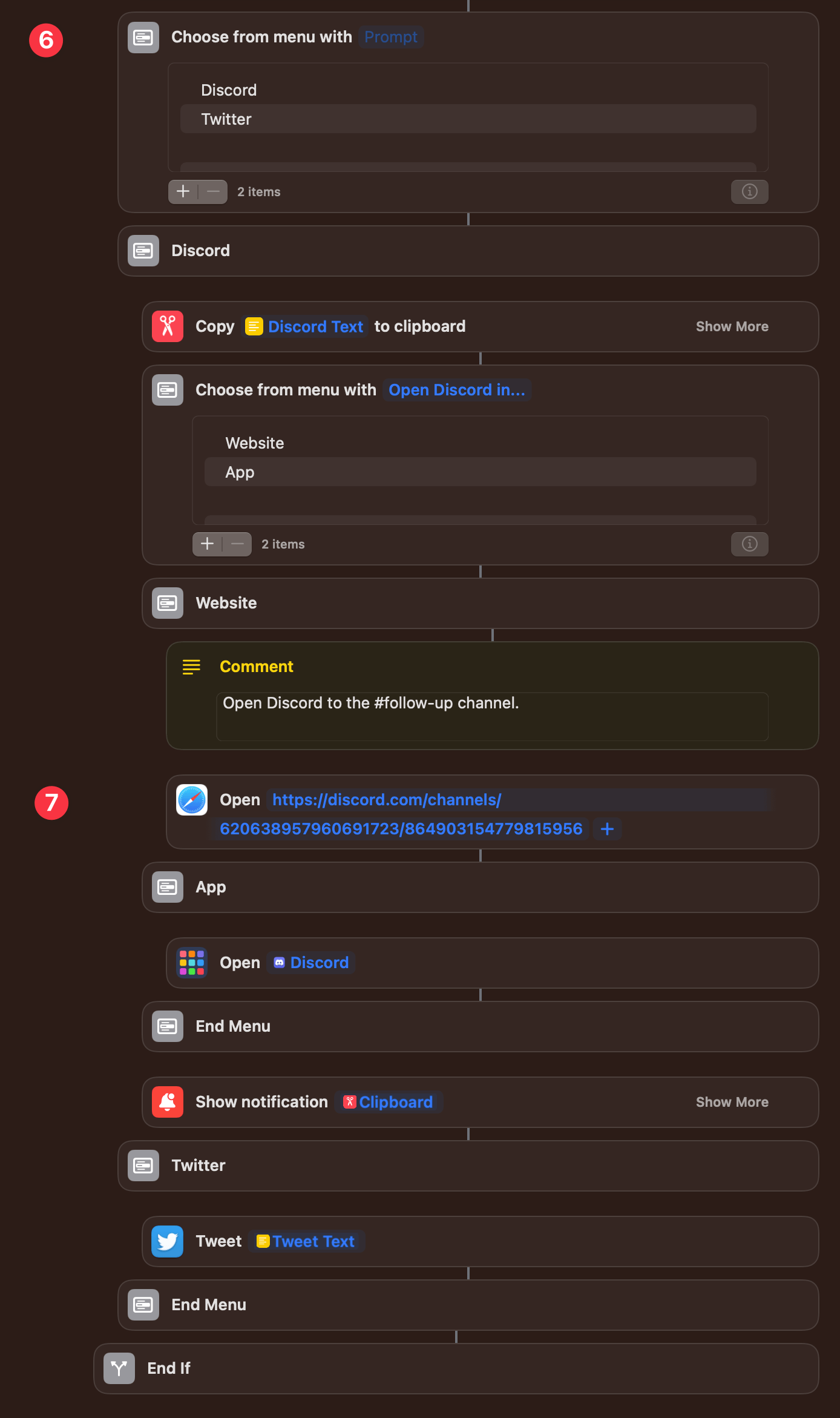Select the Twitter item in menu list
Screen dimensions: 840x1418
pyautogui.click(x=468, y=119)
